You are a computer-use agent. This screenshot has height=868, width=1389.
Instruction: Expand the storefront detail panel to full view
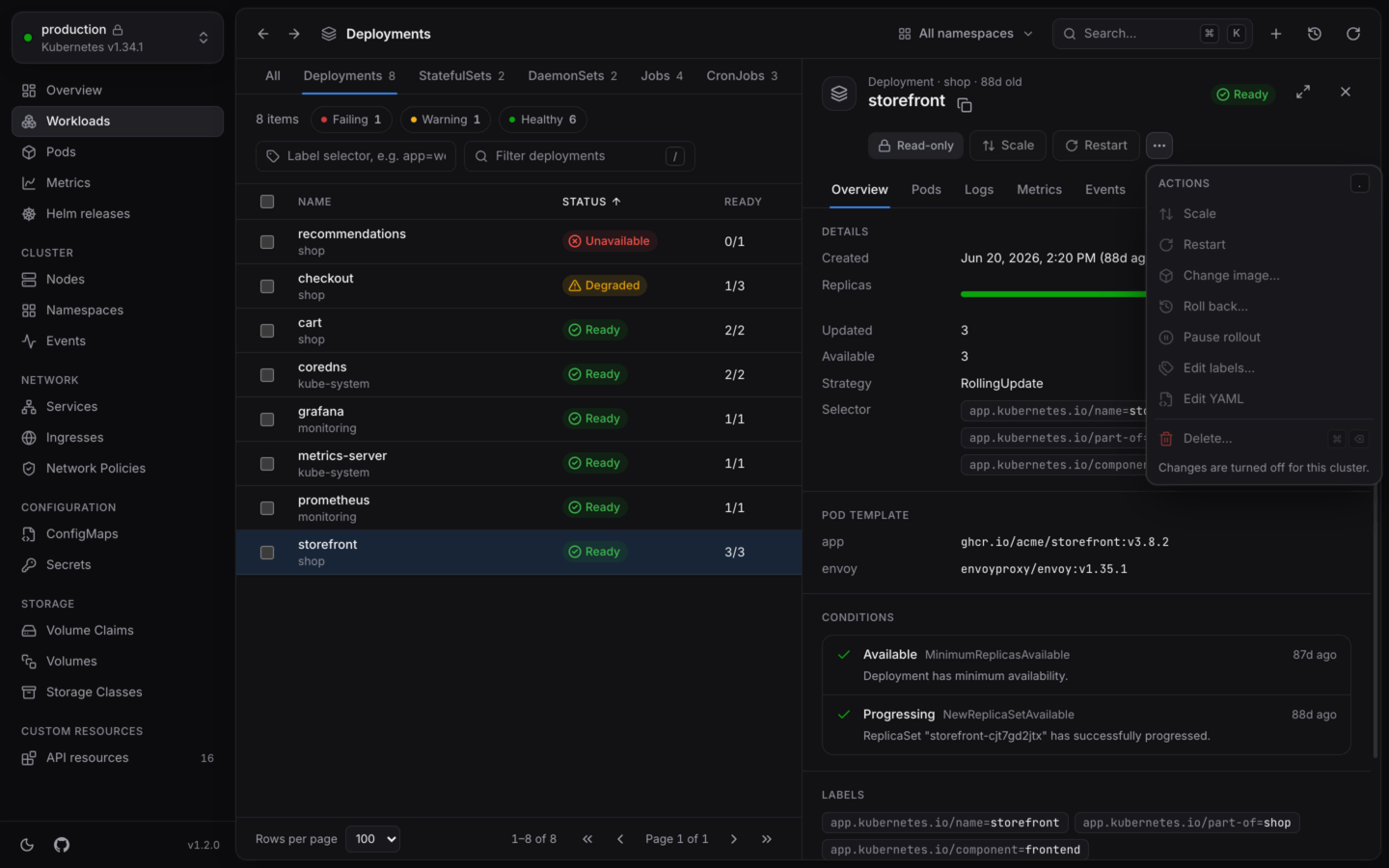1303,92
